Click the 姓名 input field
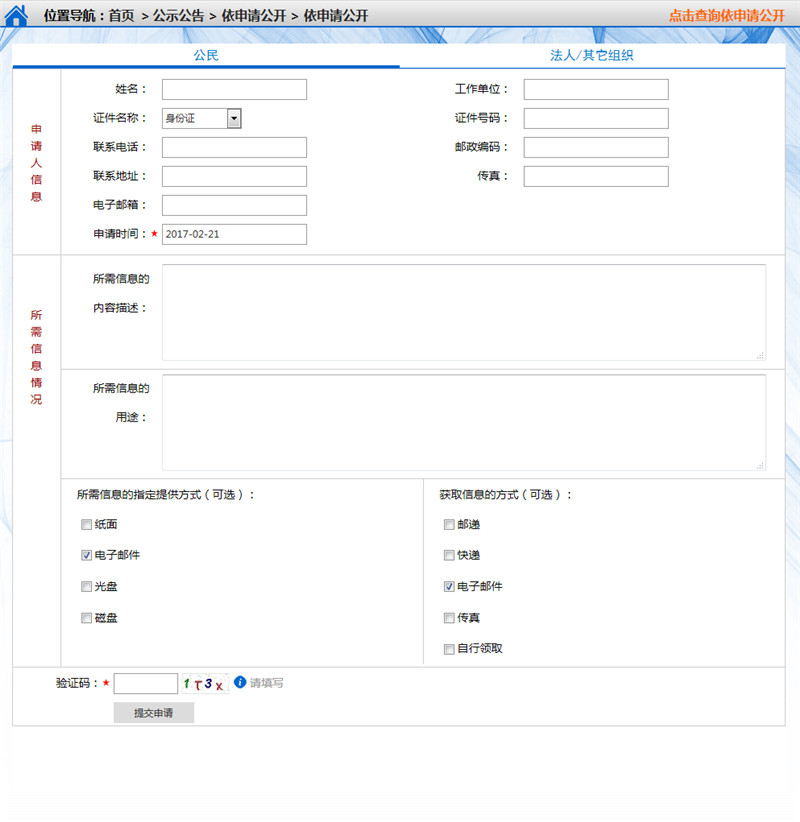The image size is (800, 822). coord(234,90)
